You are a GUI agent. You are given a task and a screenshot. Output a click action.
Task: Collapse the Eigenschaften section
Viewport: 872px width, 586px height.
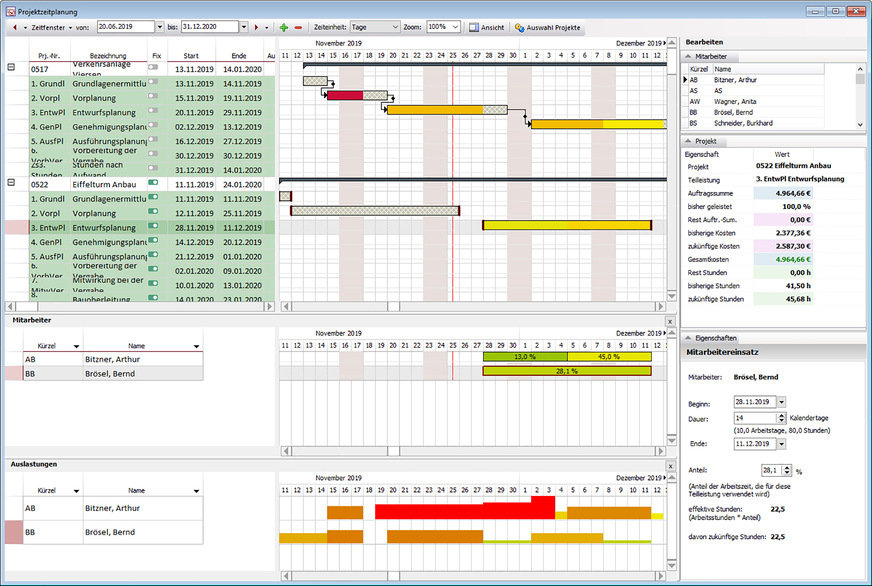tap(688, 337)
